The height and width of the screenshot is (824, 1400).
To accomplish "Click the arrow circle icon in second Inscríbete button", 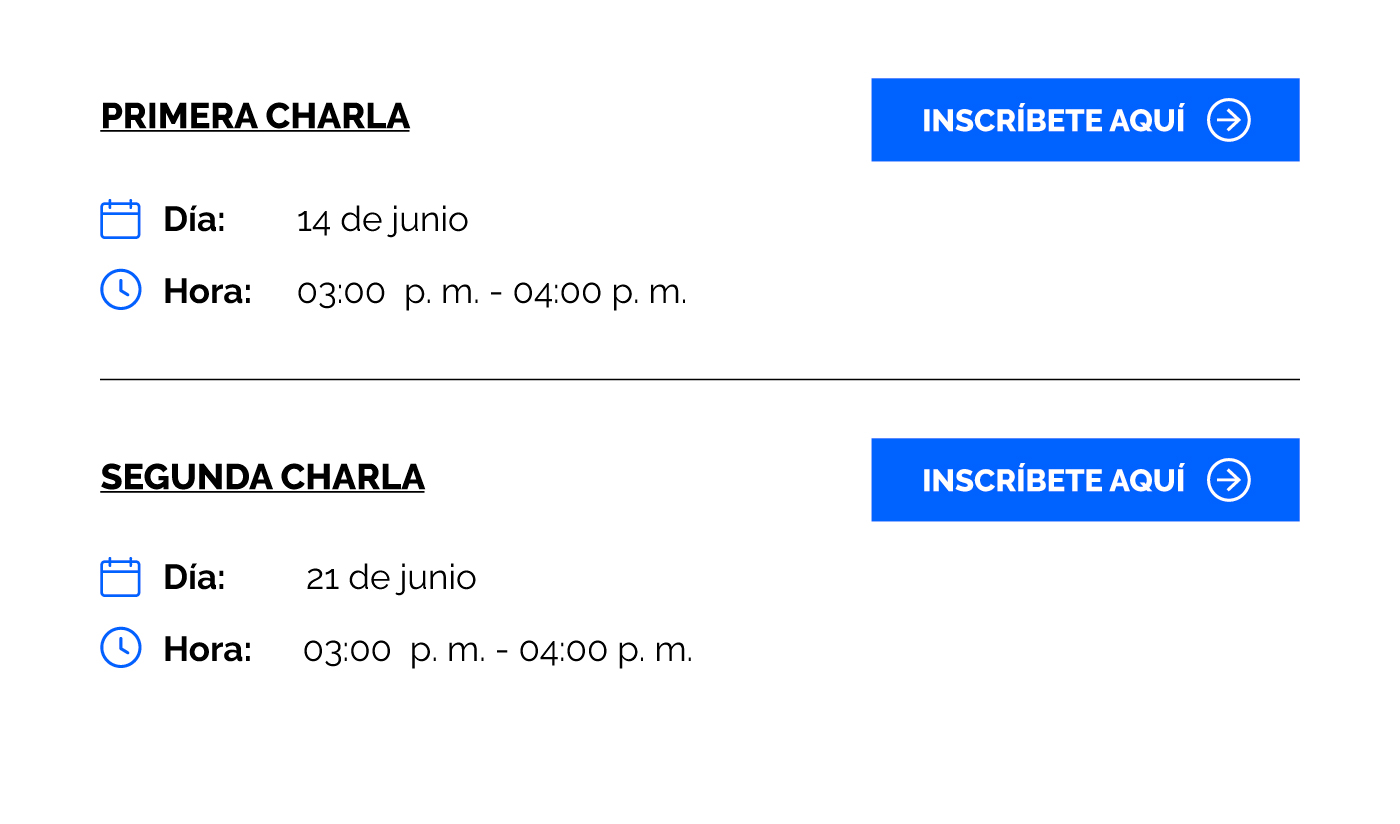I will coord(1229,480).
